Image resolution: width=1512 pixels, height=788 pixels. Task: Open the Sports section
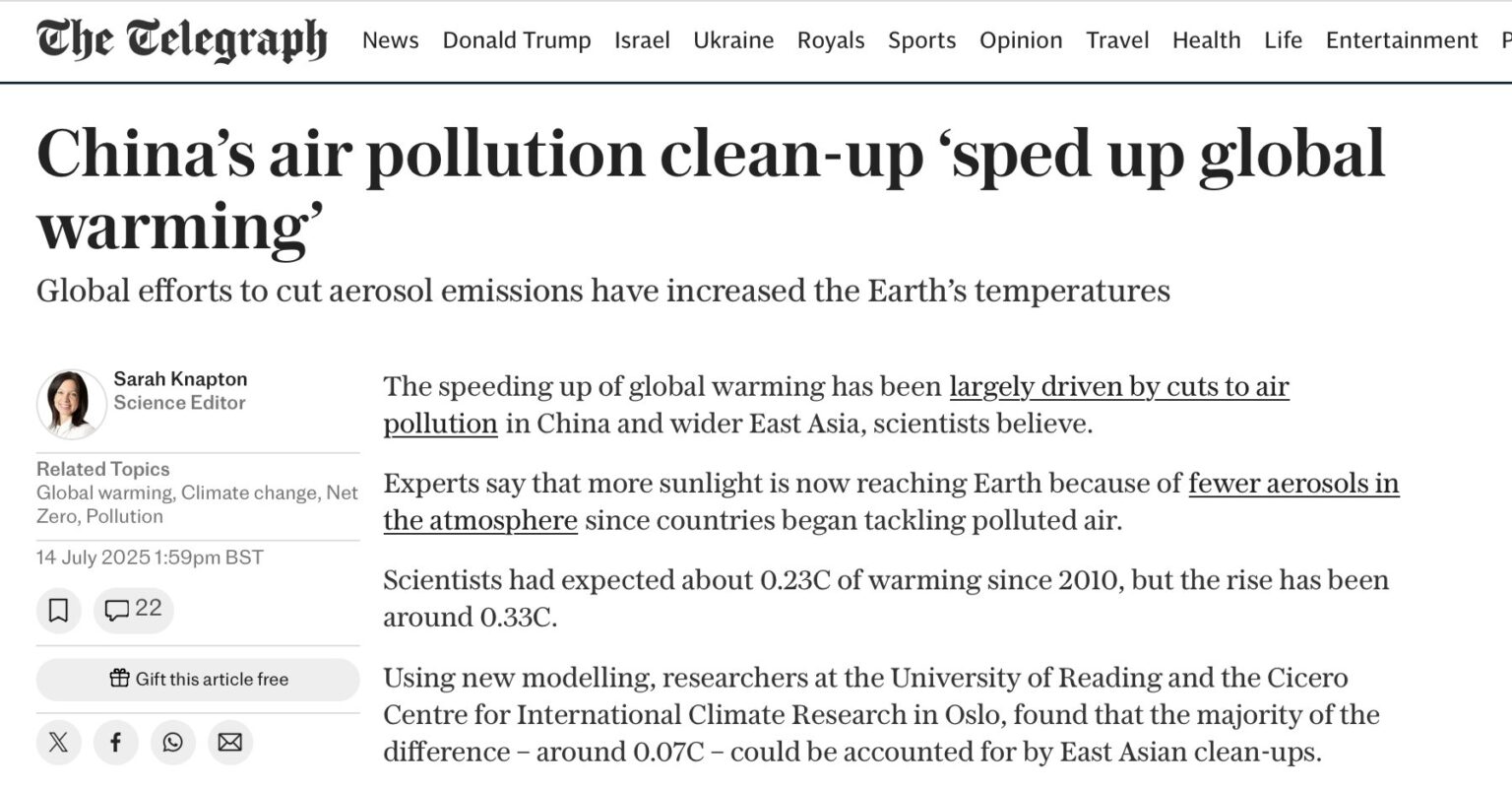[x=921, y=40]
